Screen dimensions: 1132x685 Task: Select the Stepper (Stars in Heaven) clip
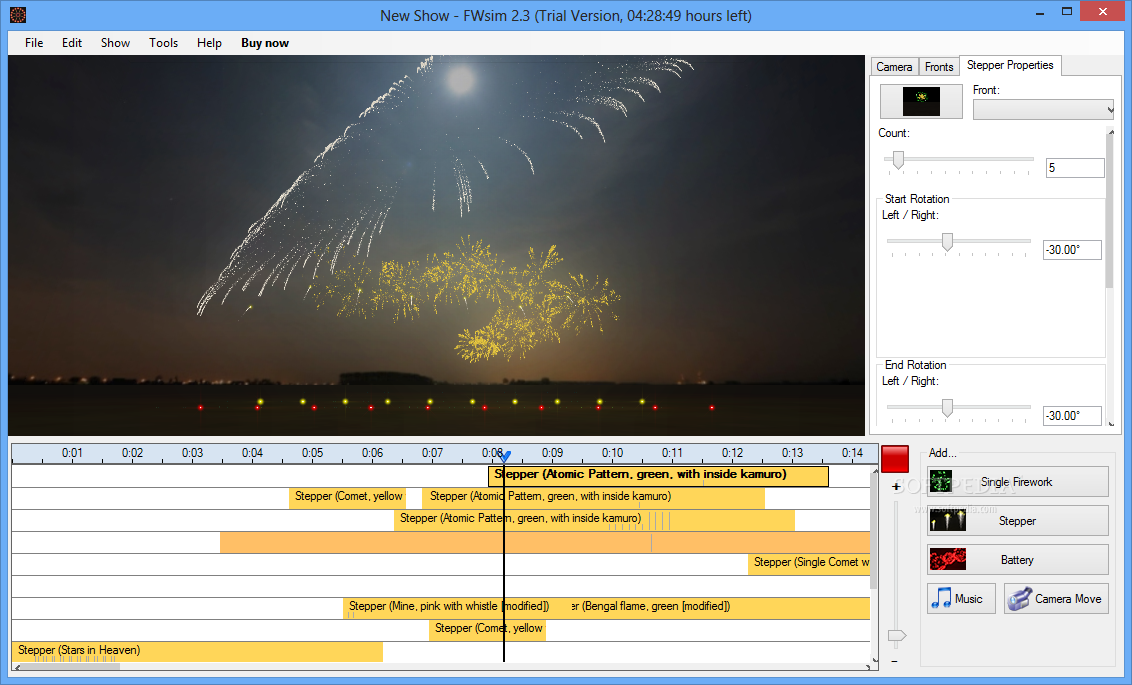pos(197,652)
